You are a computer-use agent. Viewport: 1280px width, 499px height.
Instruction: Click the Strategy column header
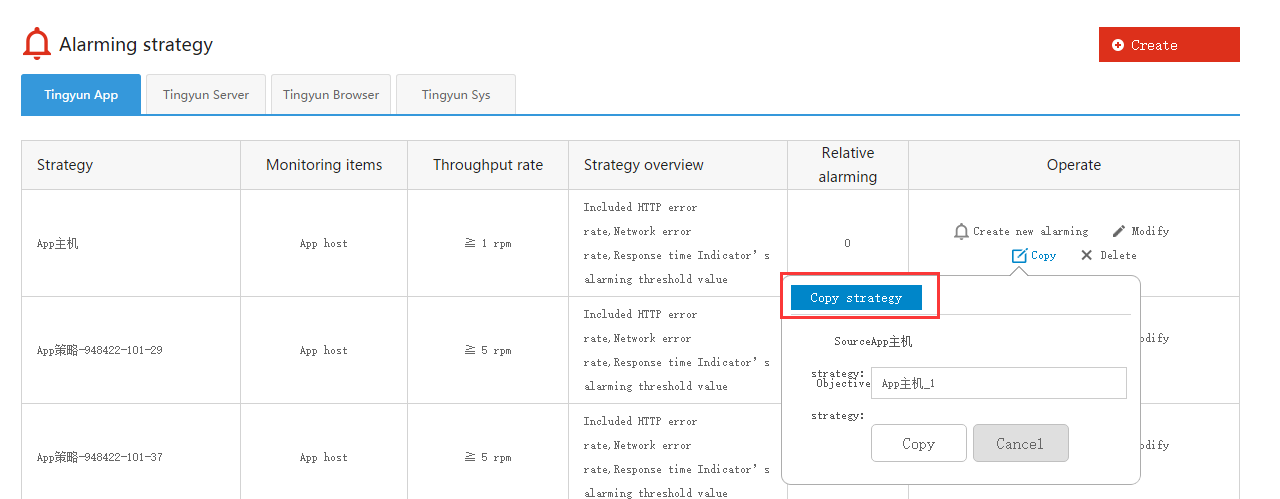(65, 165)
